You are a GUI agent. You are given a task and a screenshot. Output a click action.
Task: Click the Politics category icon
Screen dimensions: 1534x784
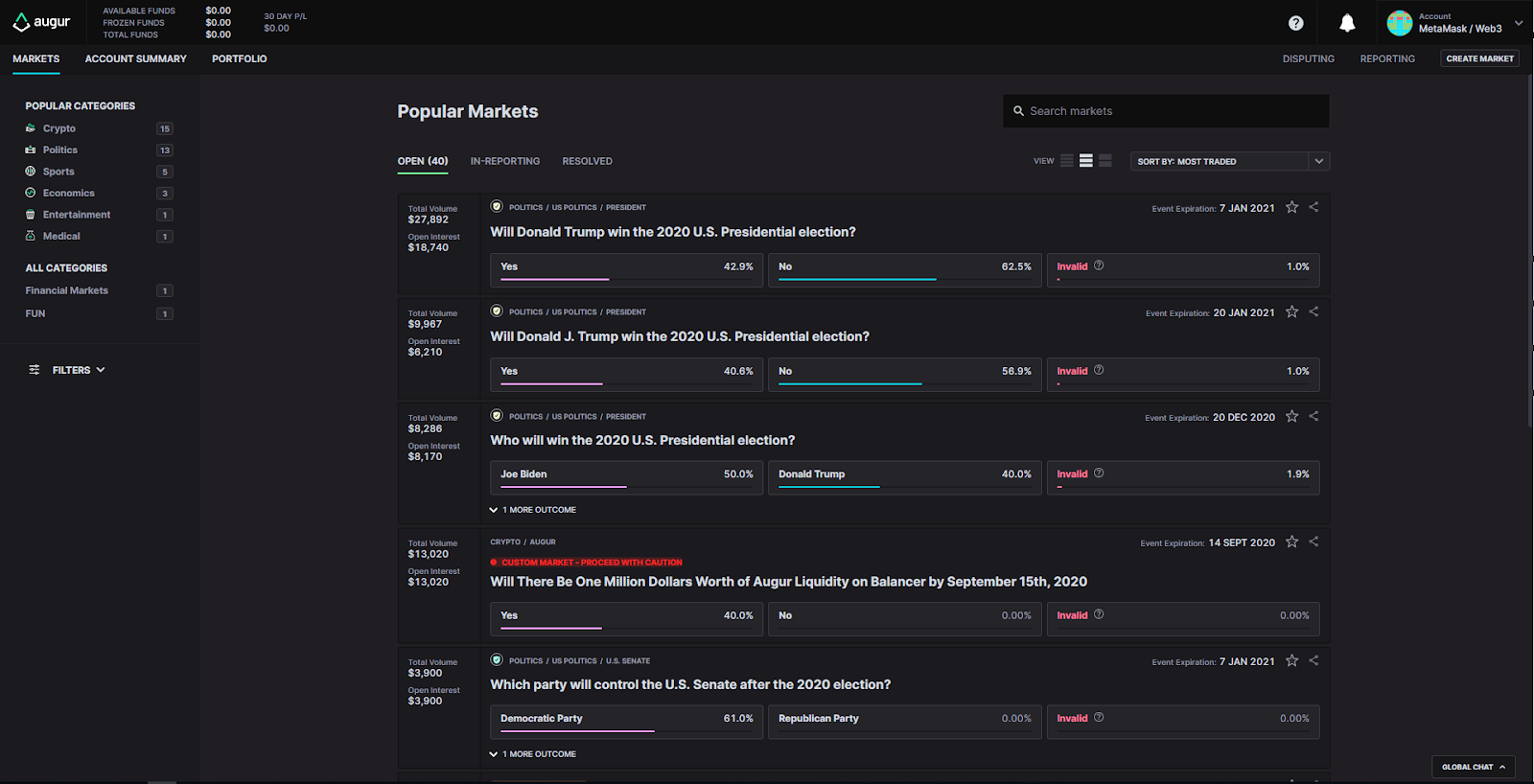coord(31,150)
